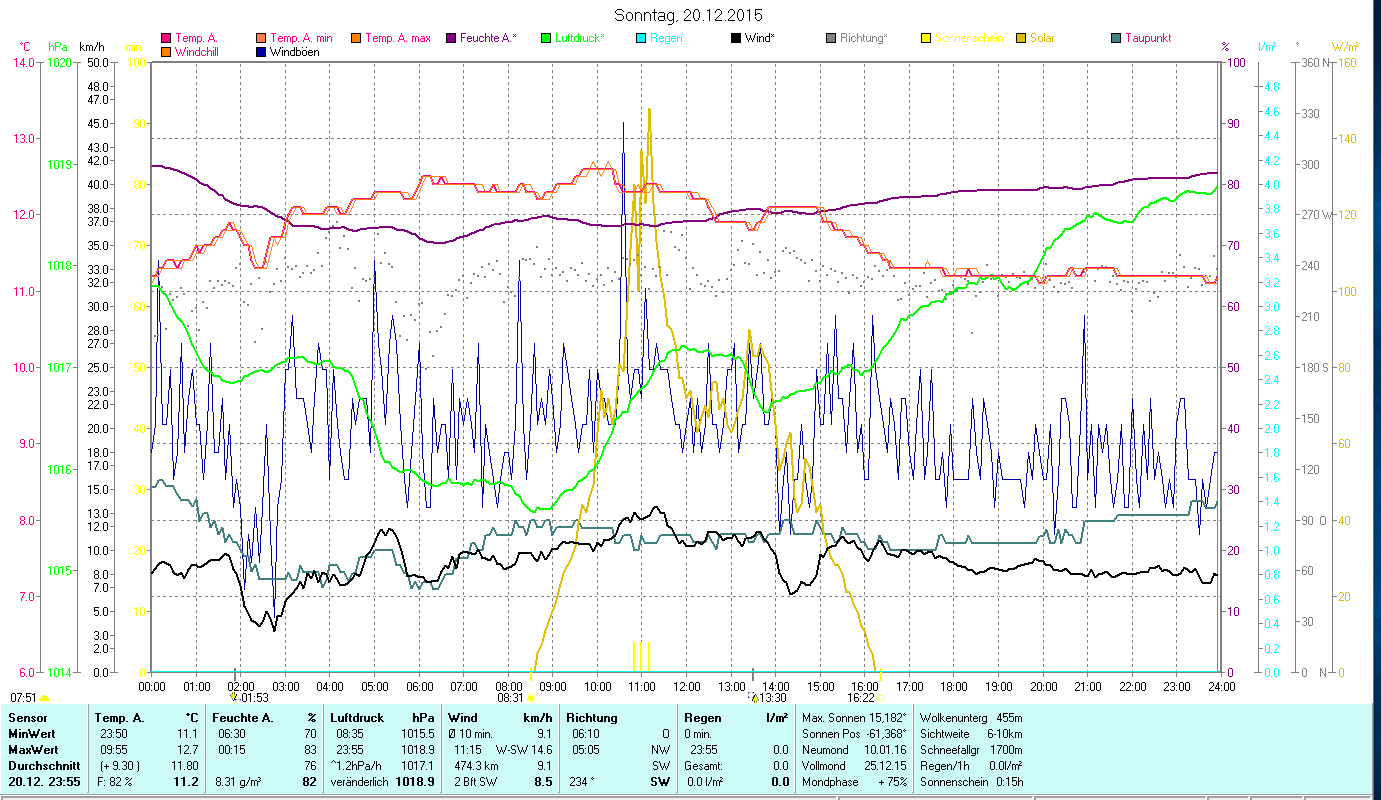Click the Temp. A. legend color square

[166, 39]
